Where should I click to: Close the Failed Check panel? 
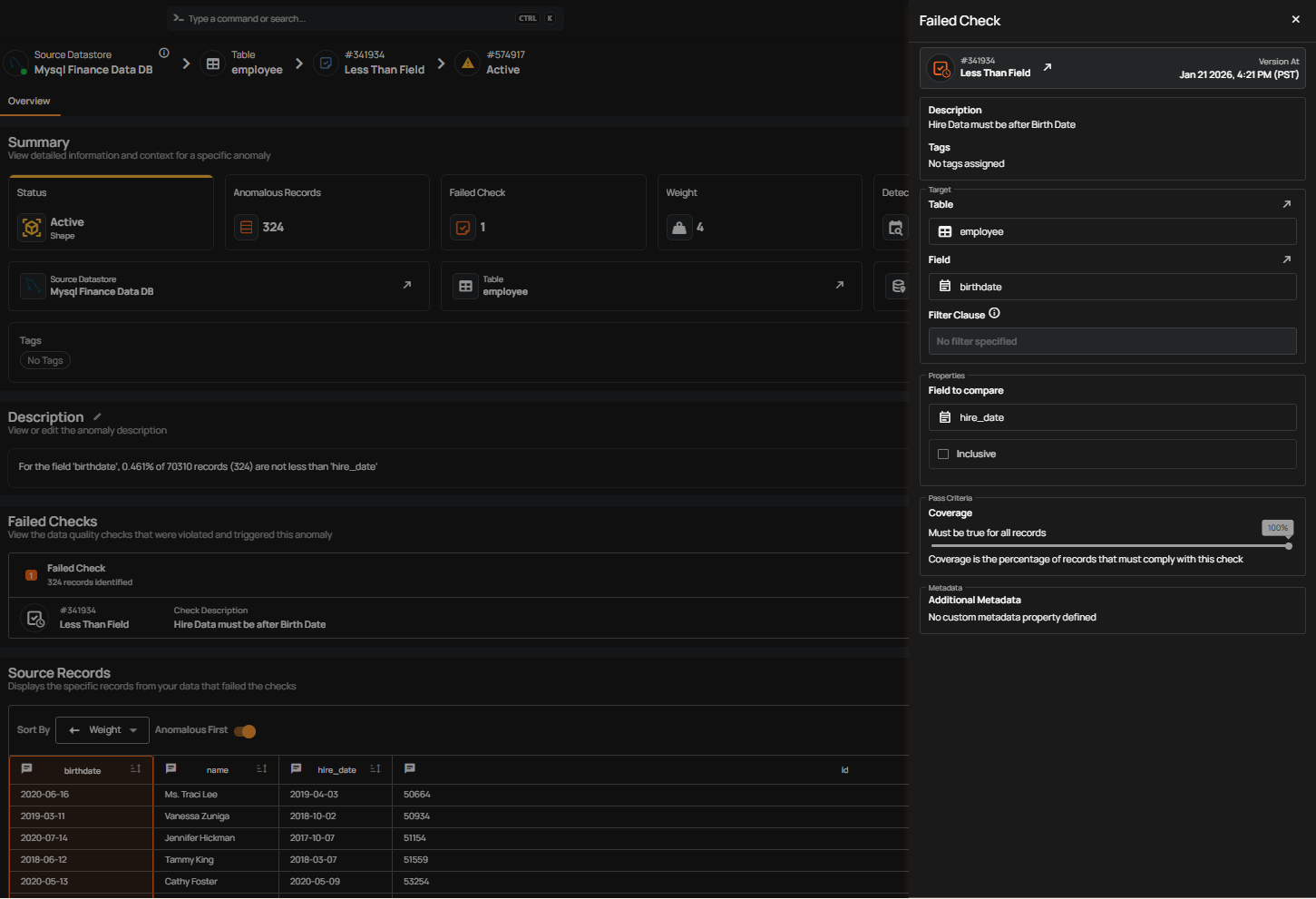tap(1295, 19)
